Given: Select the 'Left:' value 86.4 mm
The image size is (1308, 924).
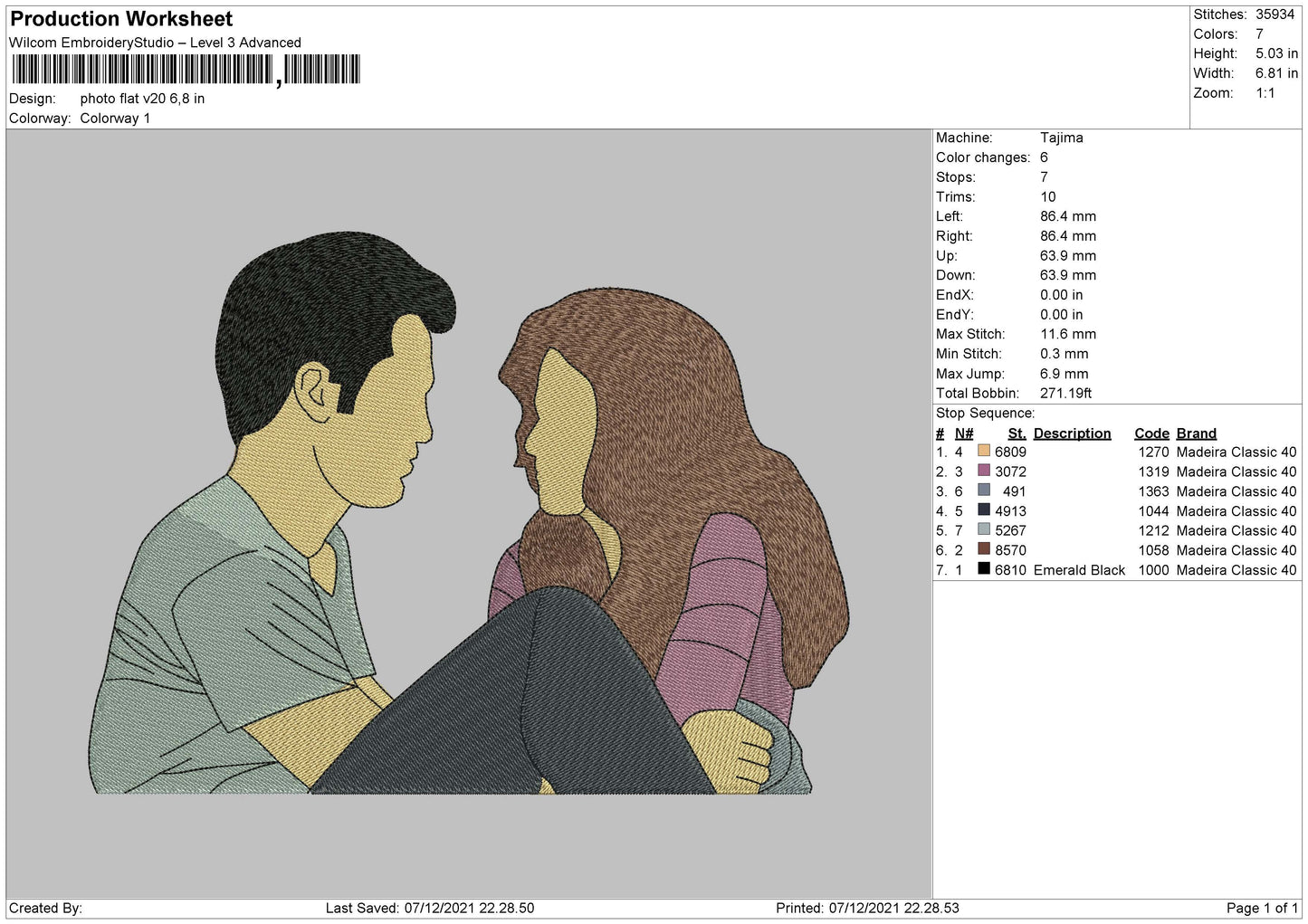Looking at the screenshot, I should coord(1067,216).
